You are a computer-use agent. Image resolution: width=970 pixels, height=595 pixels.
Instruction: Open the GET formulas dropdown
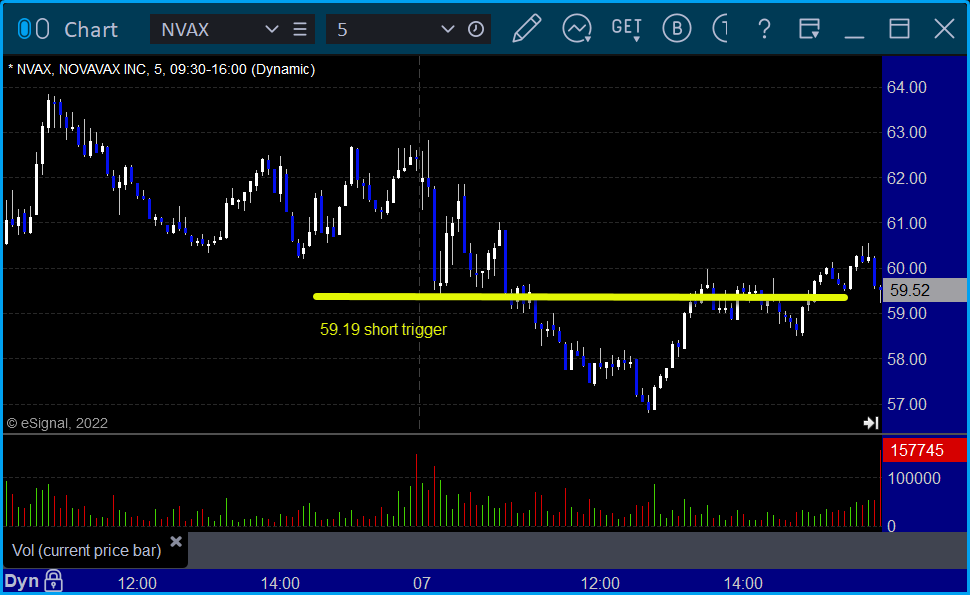pyautogui.click(x=627, y=29)
